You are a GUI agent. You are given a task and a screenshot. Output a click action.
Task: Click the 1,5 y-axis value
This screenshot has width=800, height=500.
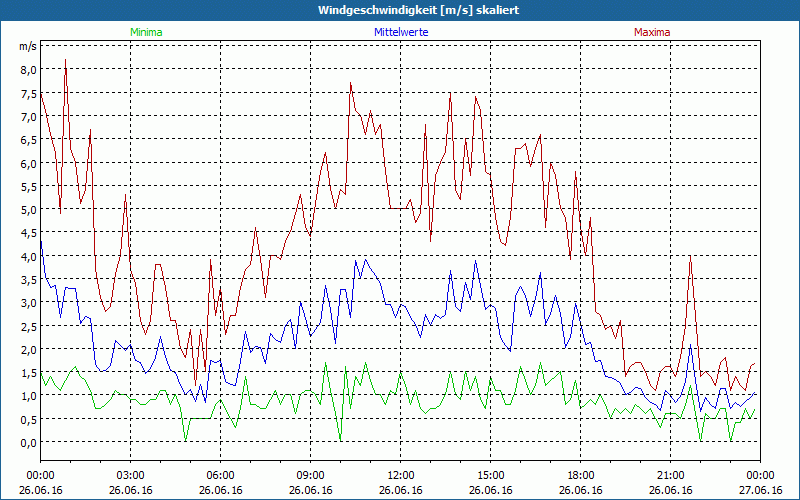[x=29, y=373]
